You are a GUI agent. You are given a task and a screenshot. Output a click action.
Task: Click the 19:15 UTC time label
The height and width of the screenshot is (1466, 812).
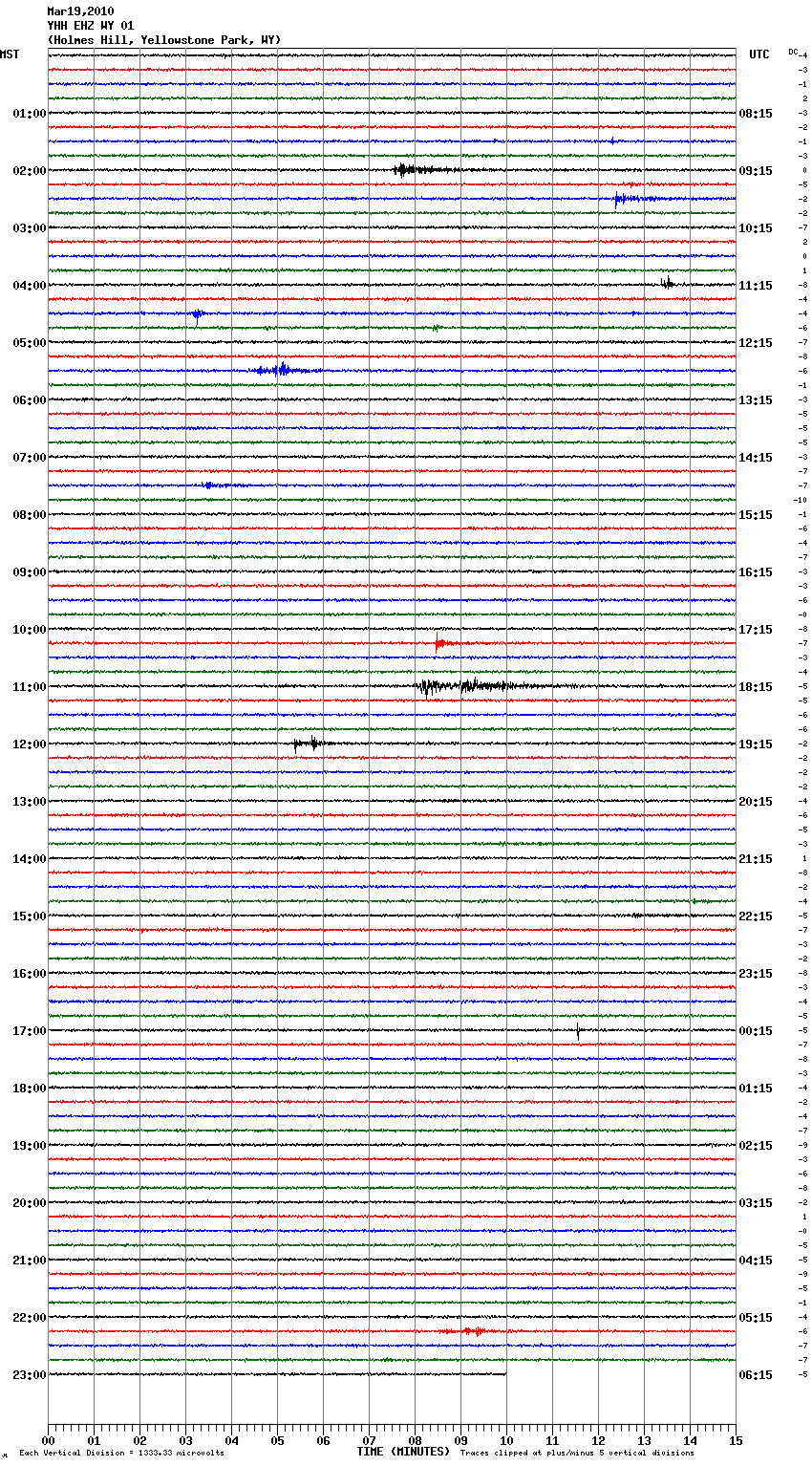pyautogui.click(x=756, y=744)
